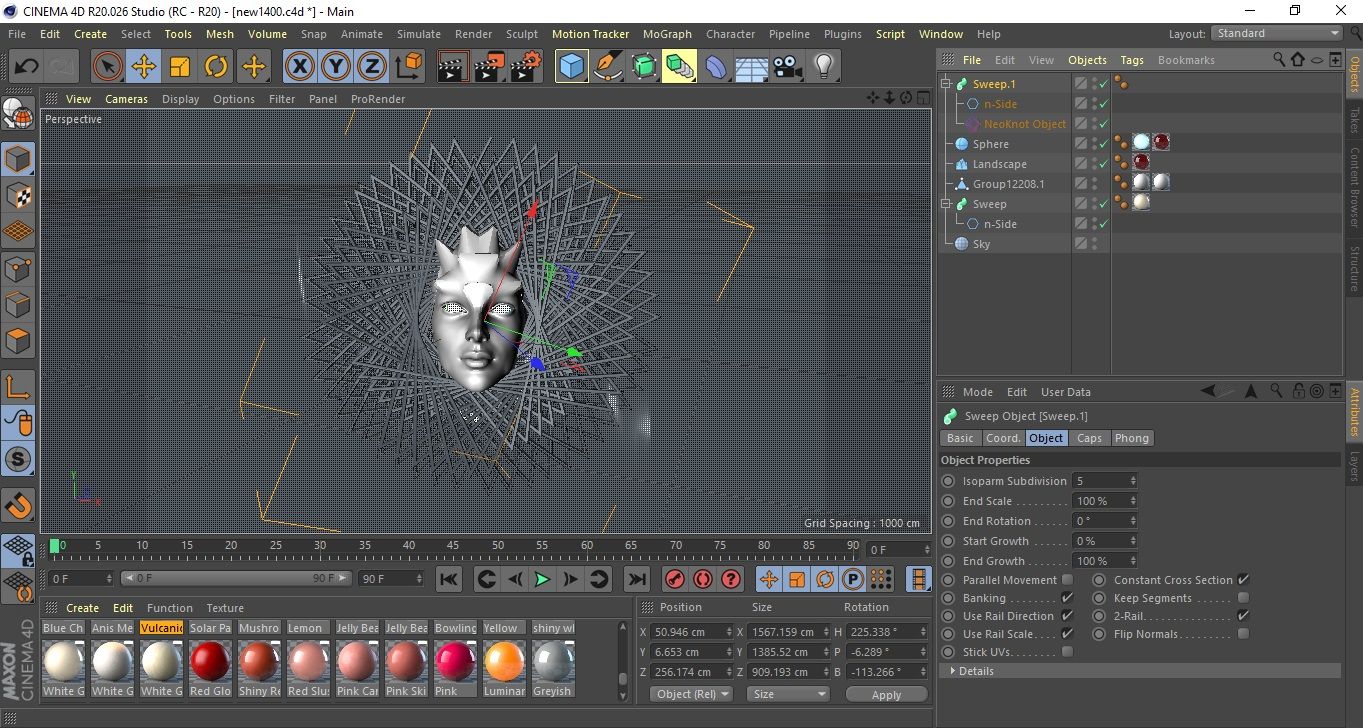Open Edit Render Settings icon
The height and width of the screenshot is (728, 1363).
[525, 67]
